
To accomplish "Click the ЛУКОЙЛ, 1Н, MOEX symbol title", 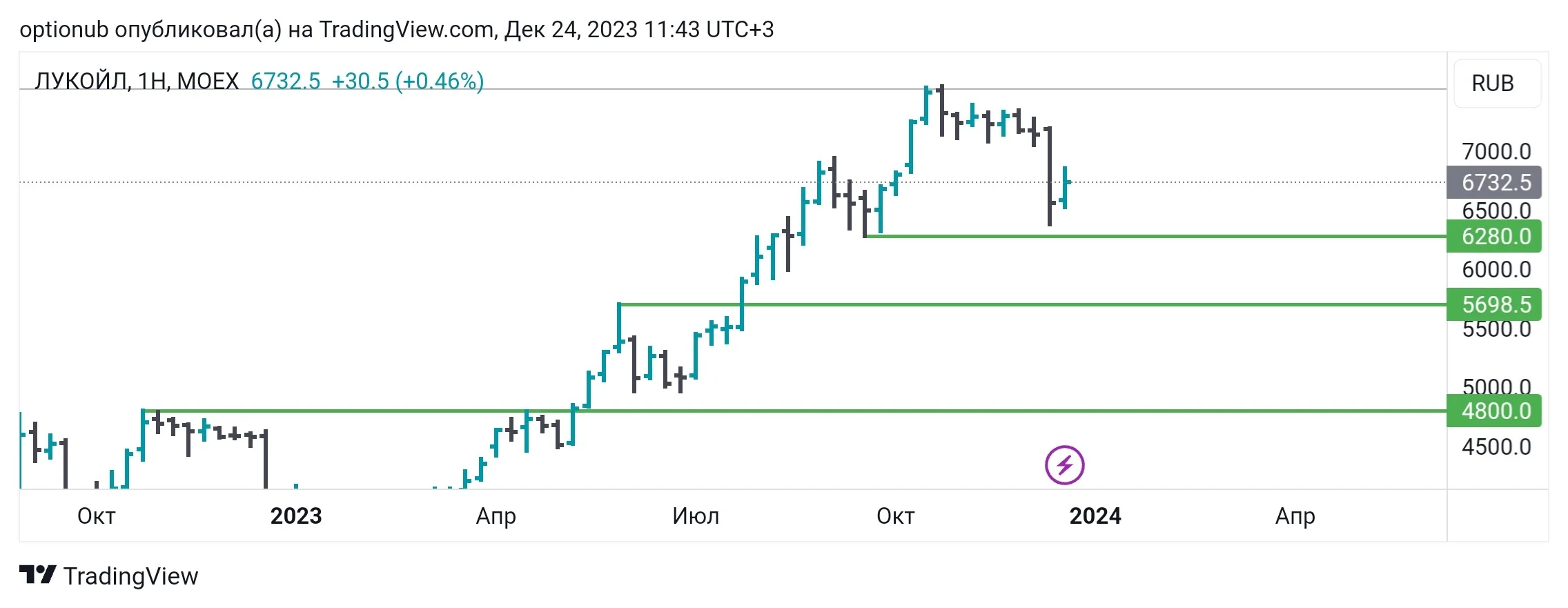I will (137, 81).
